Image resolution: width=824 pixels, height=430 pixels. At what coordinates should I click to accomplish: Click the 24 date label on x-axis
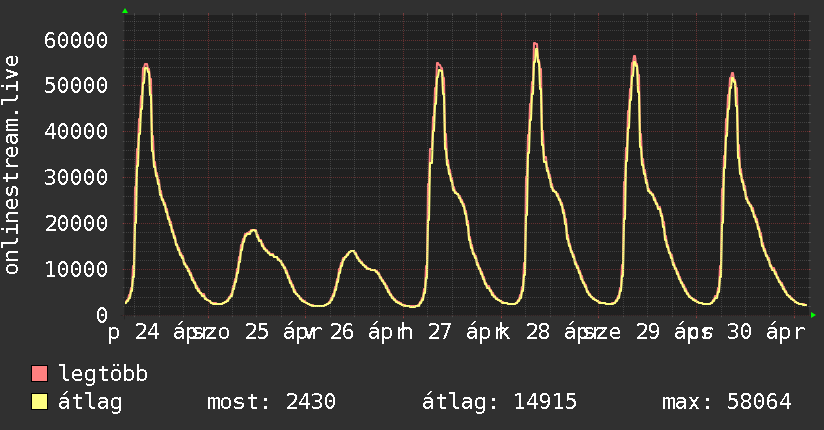pos(147,332)
